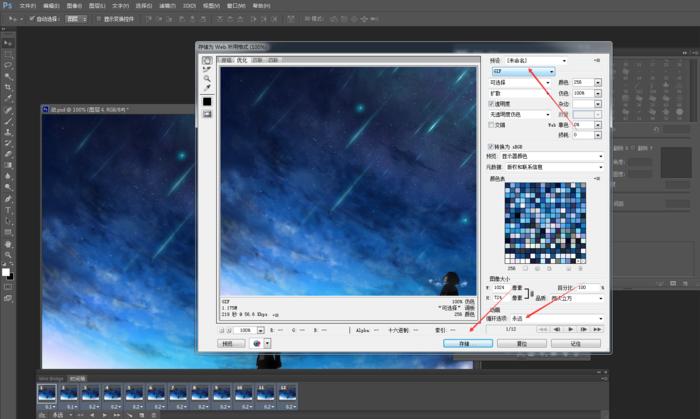Toggle the 透明度 transparency checkbox

(491, 104)
